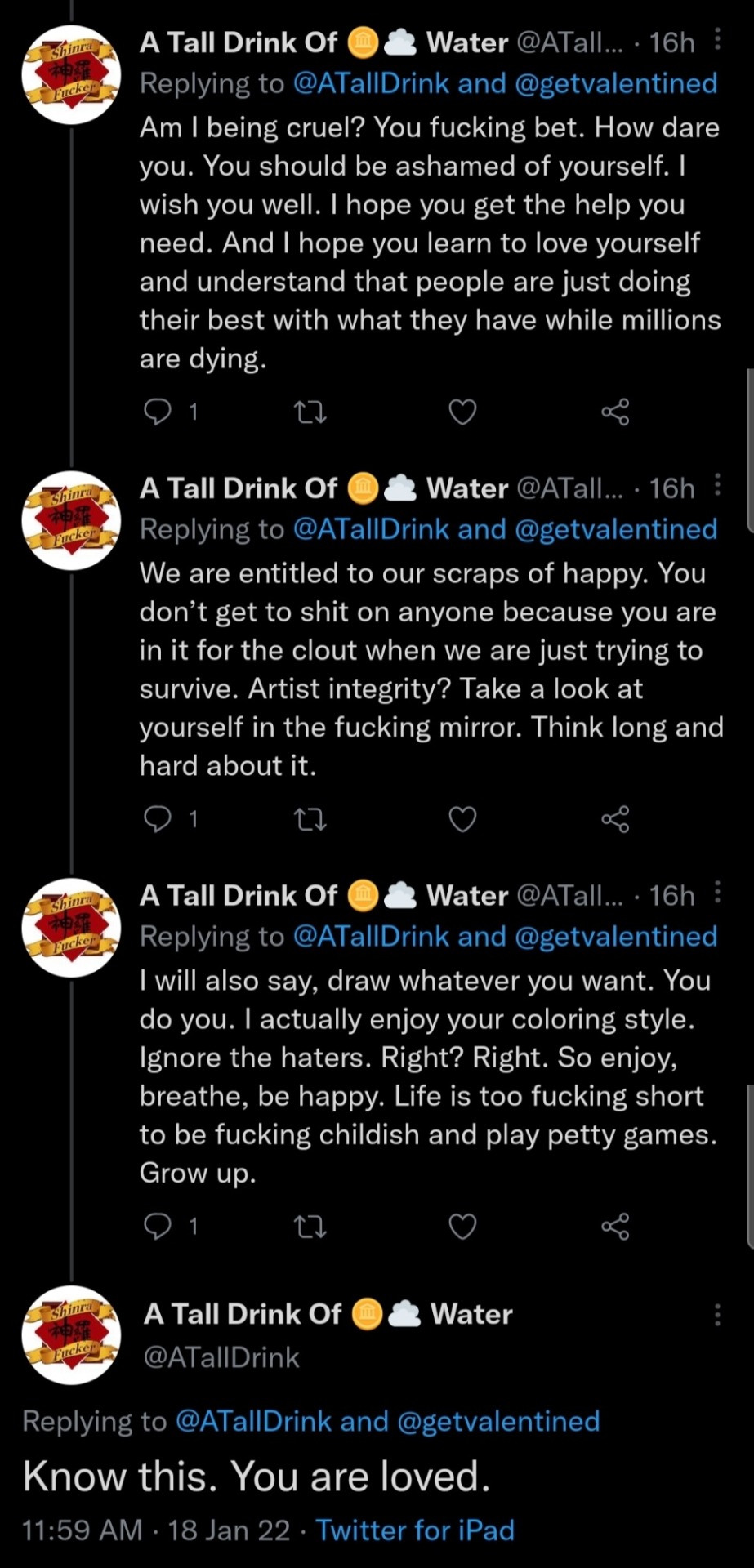Screen dimensions: 754x1568
Task: Share the "draw whatever you want" tweet
Action: pos(615,1226)
